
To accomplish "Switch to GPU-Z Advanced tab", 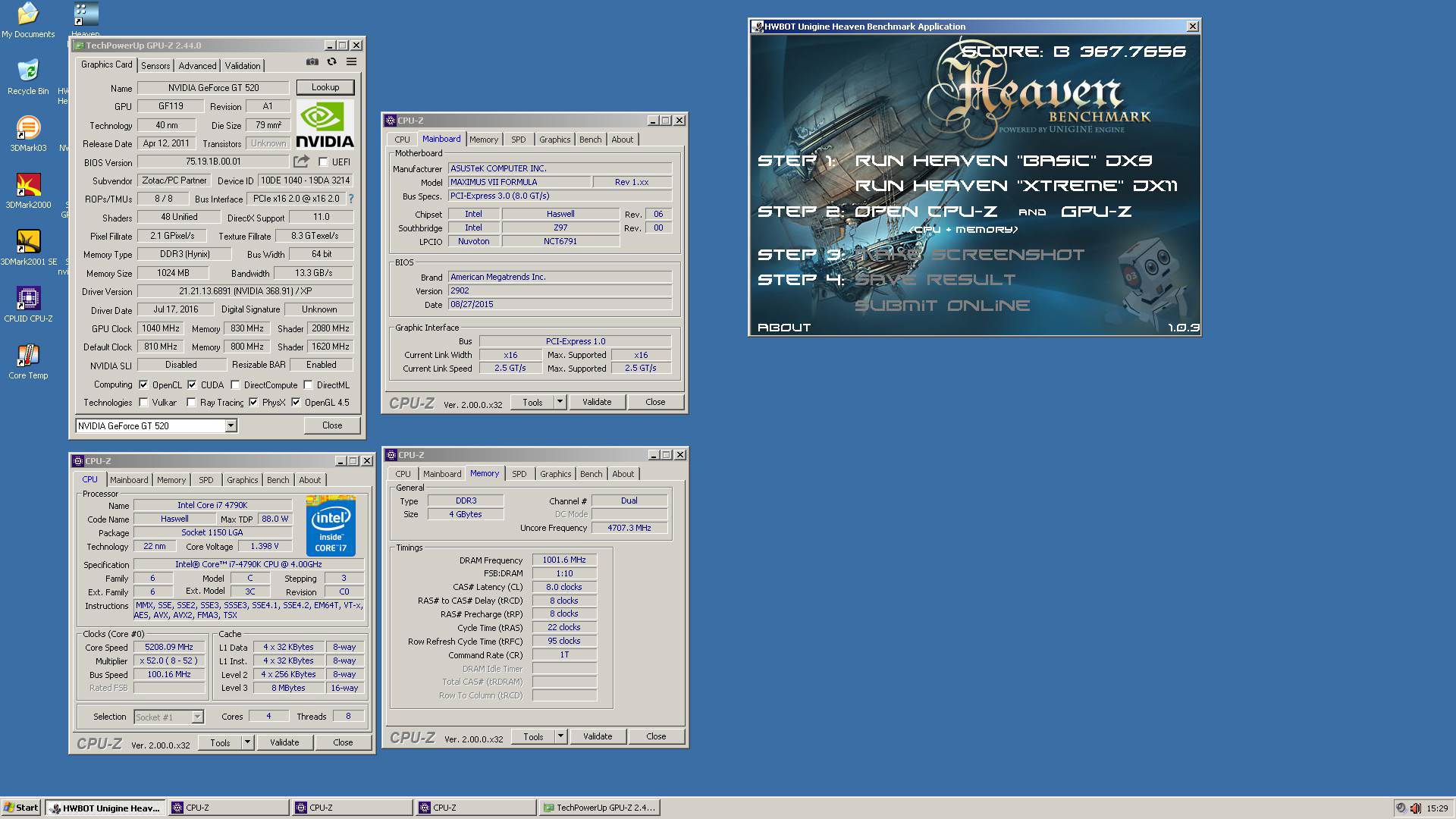I will coord(197,66).
